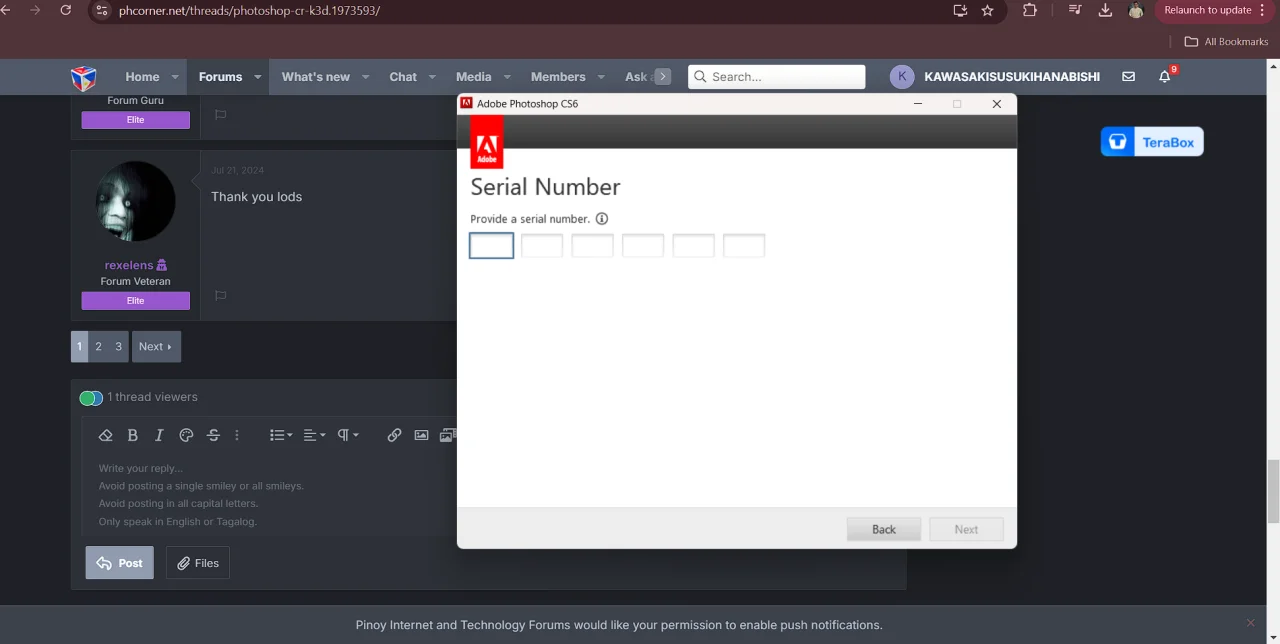Open the Chrome extensions puzzle icon

point(1030,10)
